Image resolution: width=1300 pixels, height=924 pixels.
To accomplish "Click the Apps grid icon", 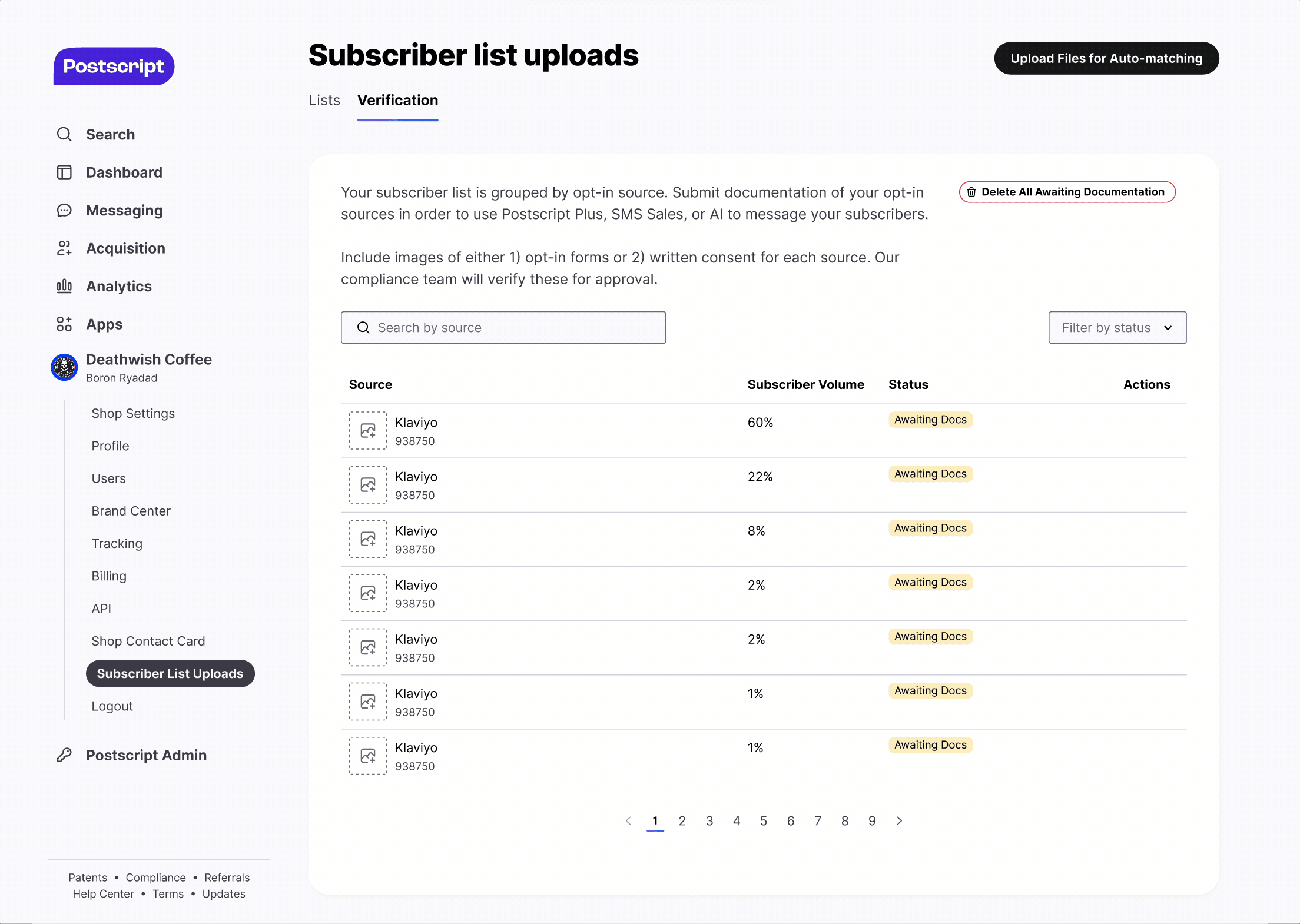I will point(64,324).
